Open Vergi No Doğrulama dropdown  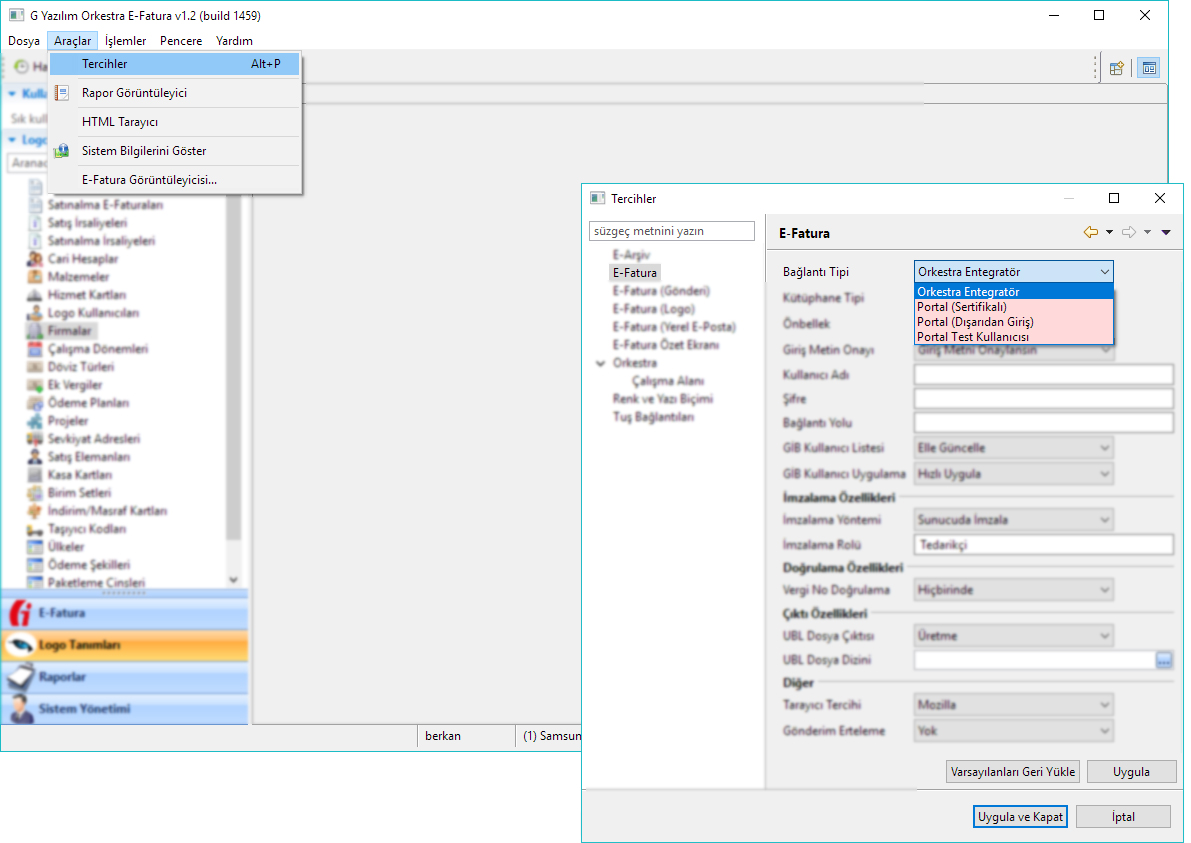(1014, 590)
